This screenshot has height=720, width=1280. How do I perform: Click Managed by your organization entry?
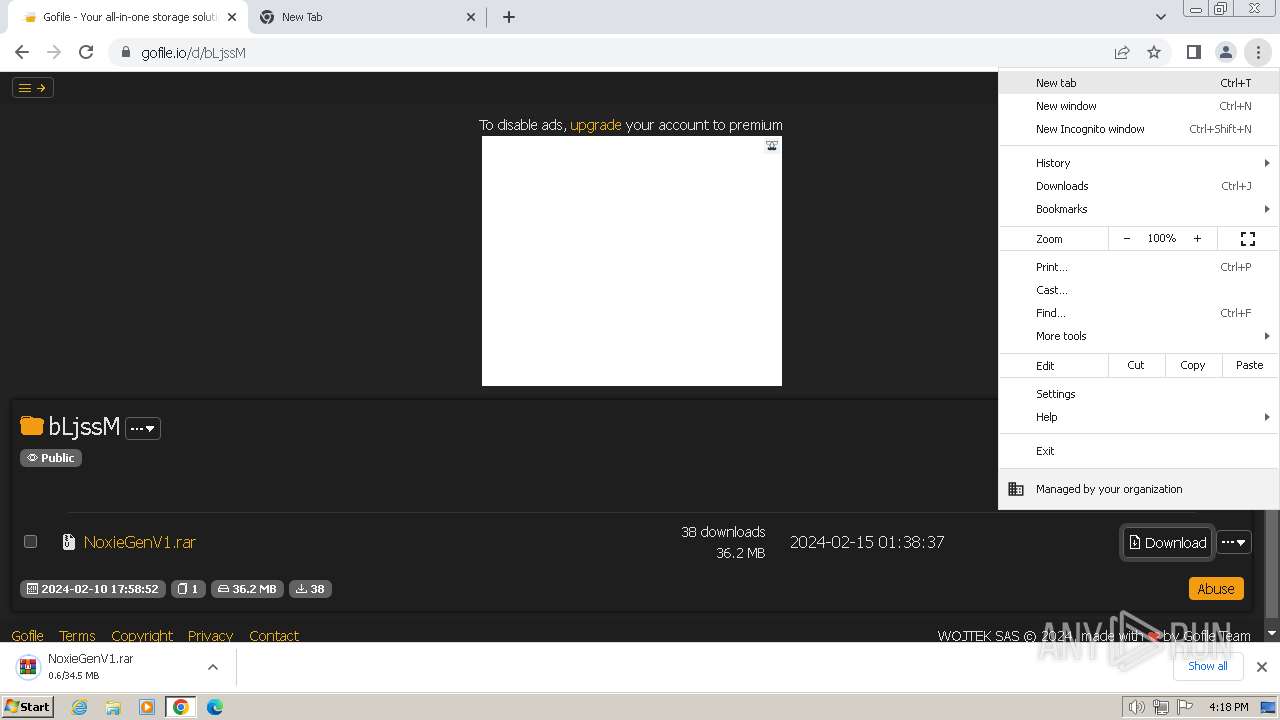1139,489
